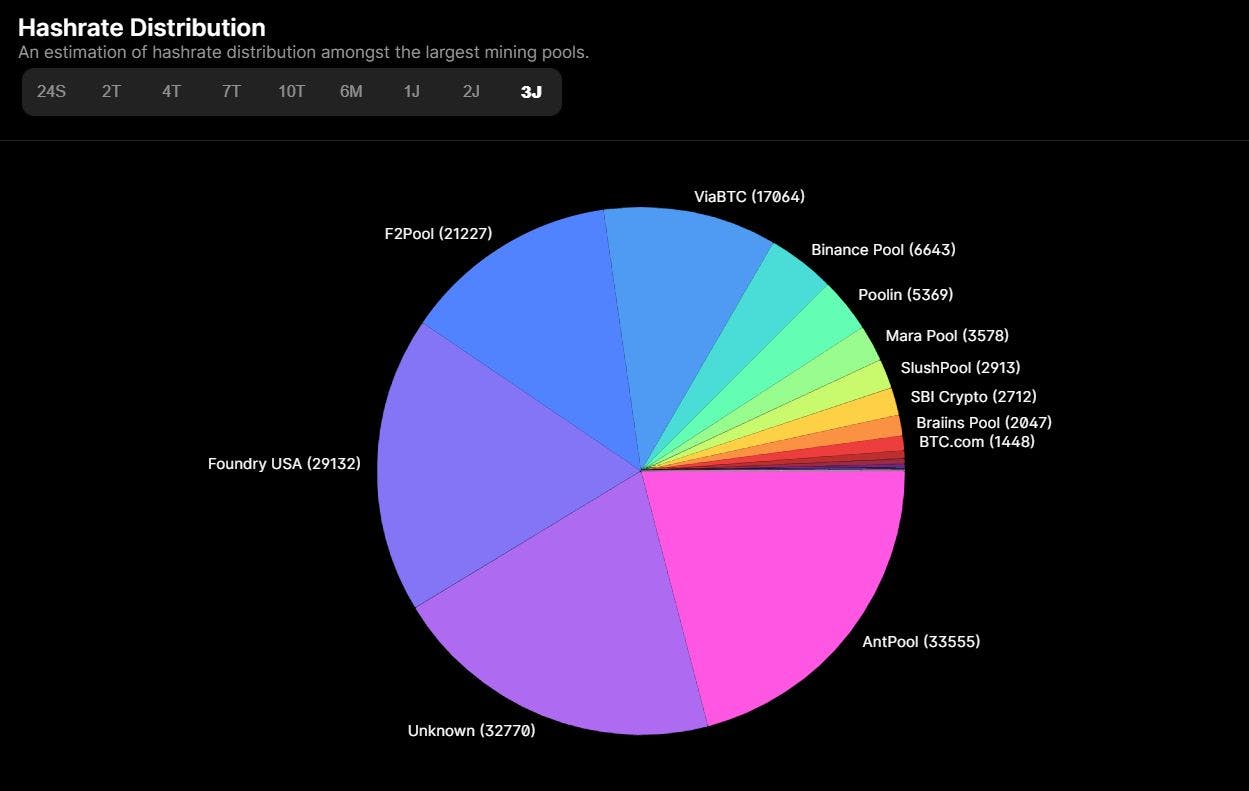
Task: Click the active 3J time range
Action: coord(531,92)
